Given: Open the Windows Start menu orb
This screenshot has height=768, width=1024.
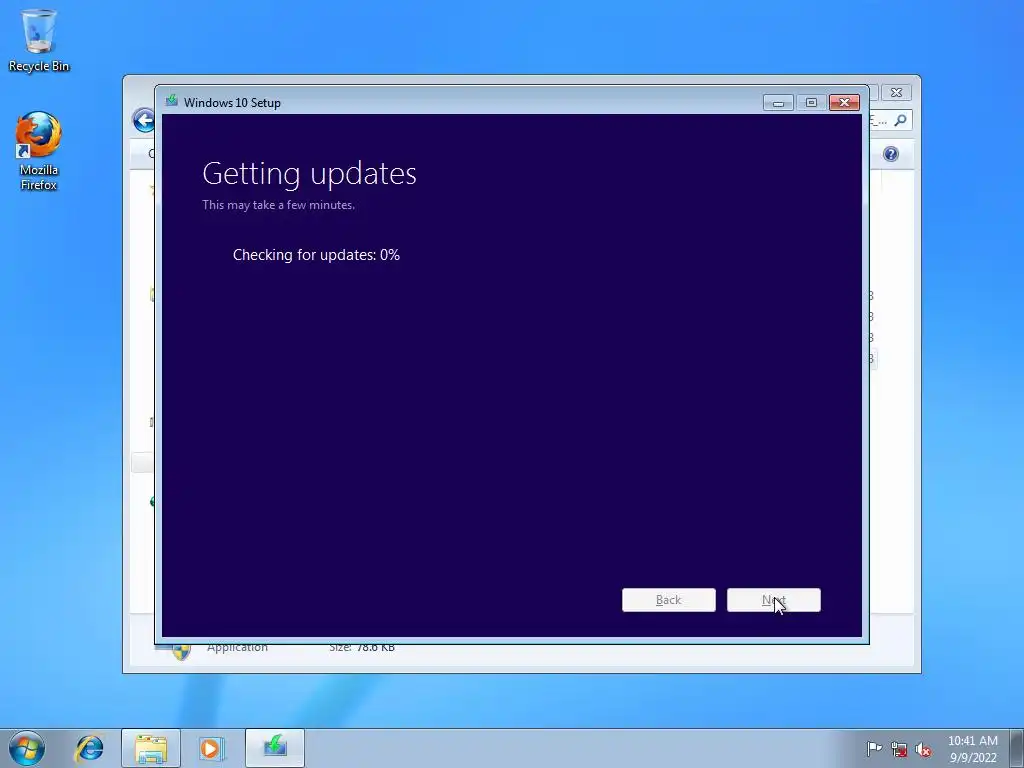Looking at the screenshot, I should pyautogui.click(x=26, y=748).
